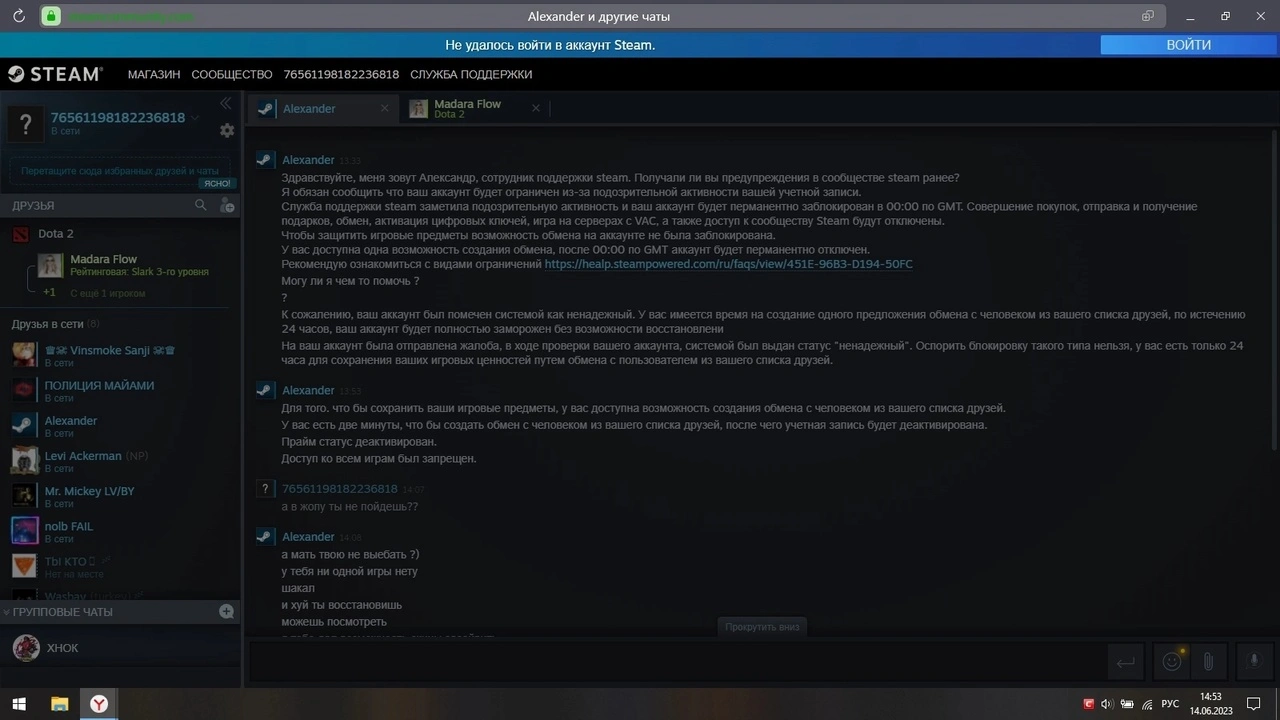
Task: Open friends list settings via the gear icon
Action: 227,130
